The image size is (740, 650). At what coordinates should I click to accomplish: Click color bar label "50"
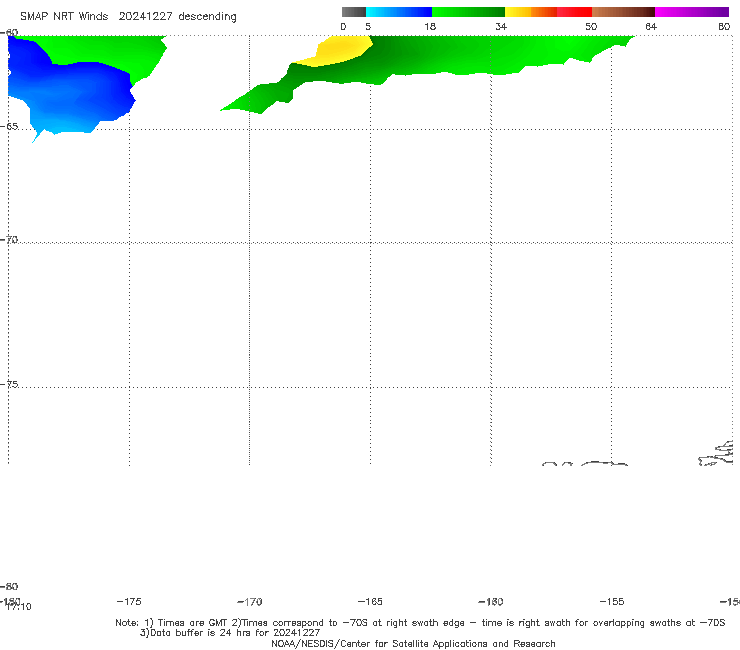tap(591, 27)
